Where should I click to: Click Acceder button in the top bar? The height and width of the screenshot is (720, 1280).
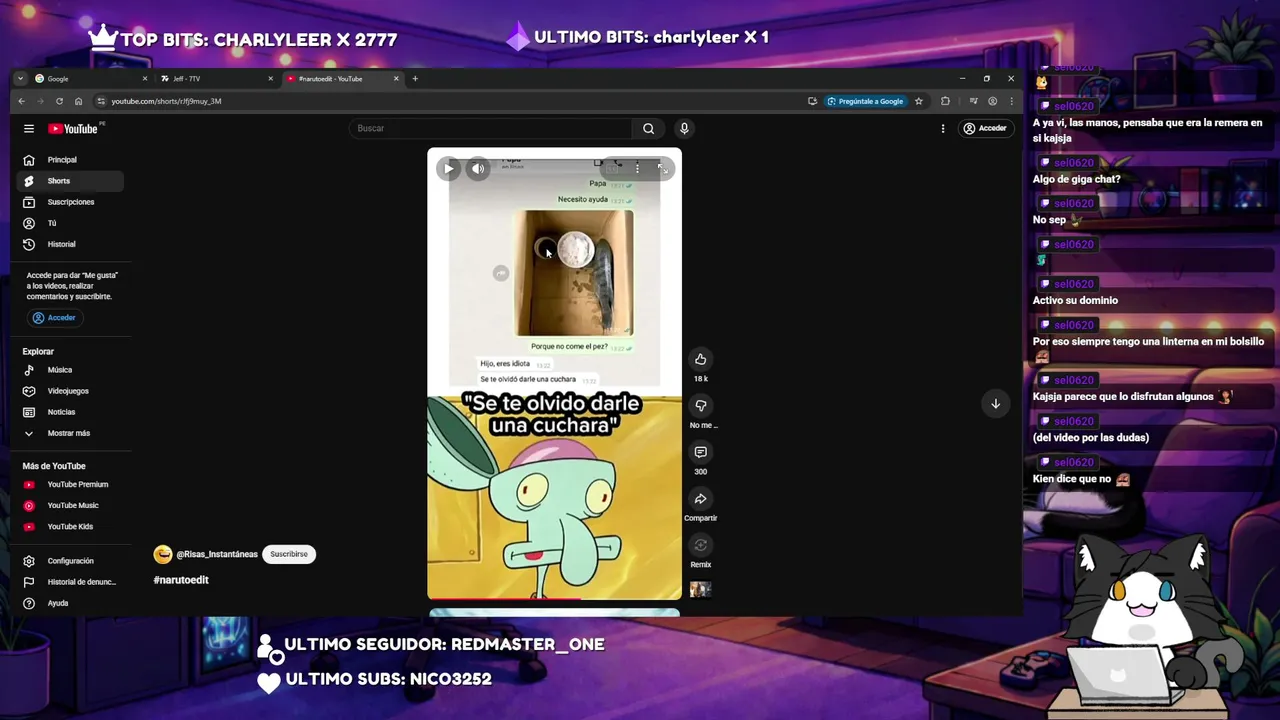pyautogui.click(x=984, y=128)
